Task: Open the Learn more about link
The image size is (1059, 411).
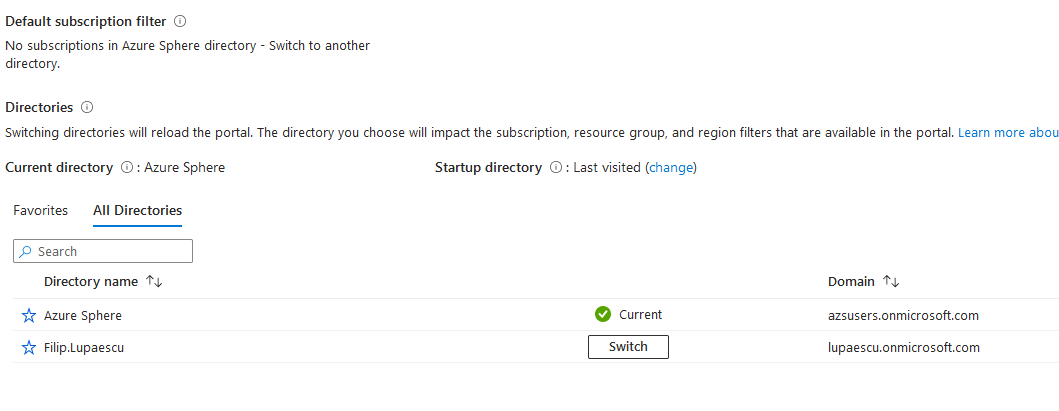Action: (1008, 132)
